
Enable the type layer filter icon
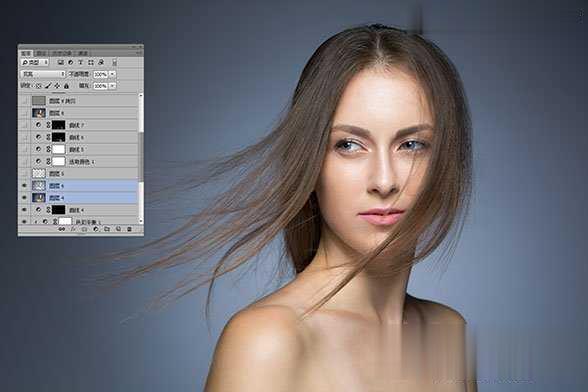click(80, 62)
